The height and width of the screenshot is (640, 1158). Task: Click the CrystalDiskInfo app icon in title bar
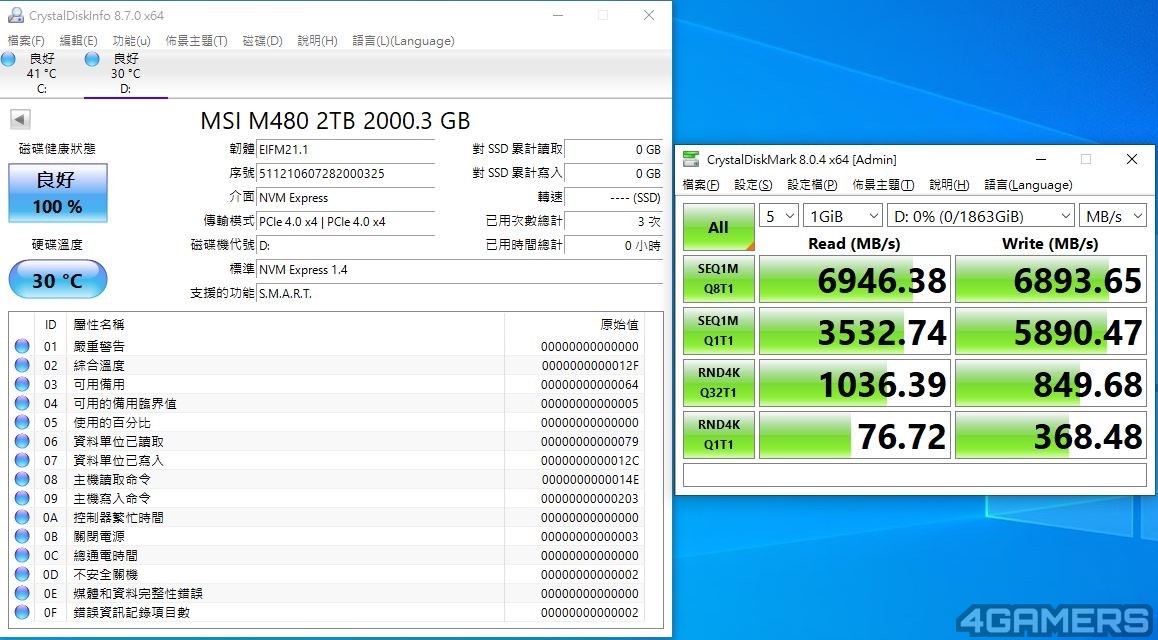pos(15,15)
